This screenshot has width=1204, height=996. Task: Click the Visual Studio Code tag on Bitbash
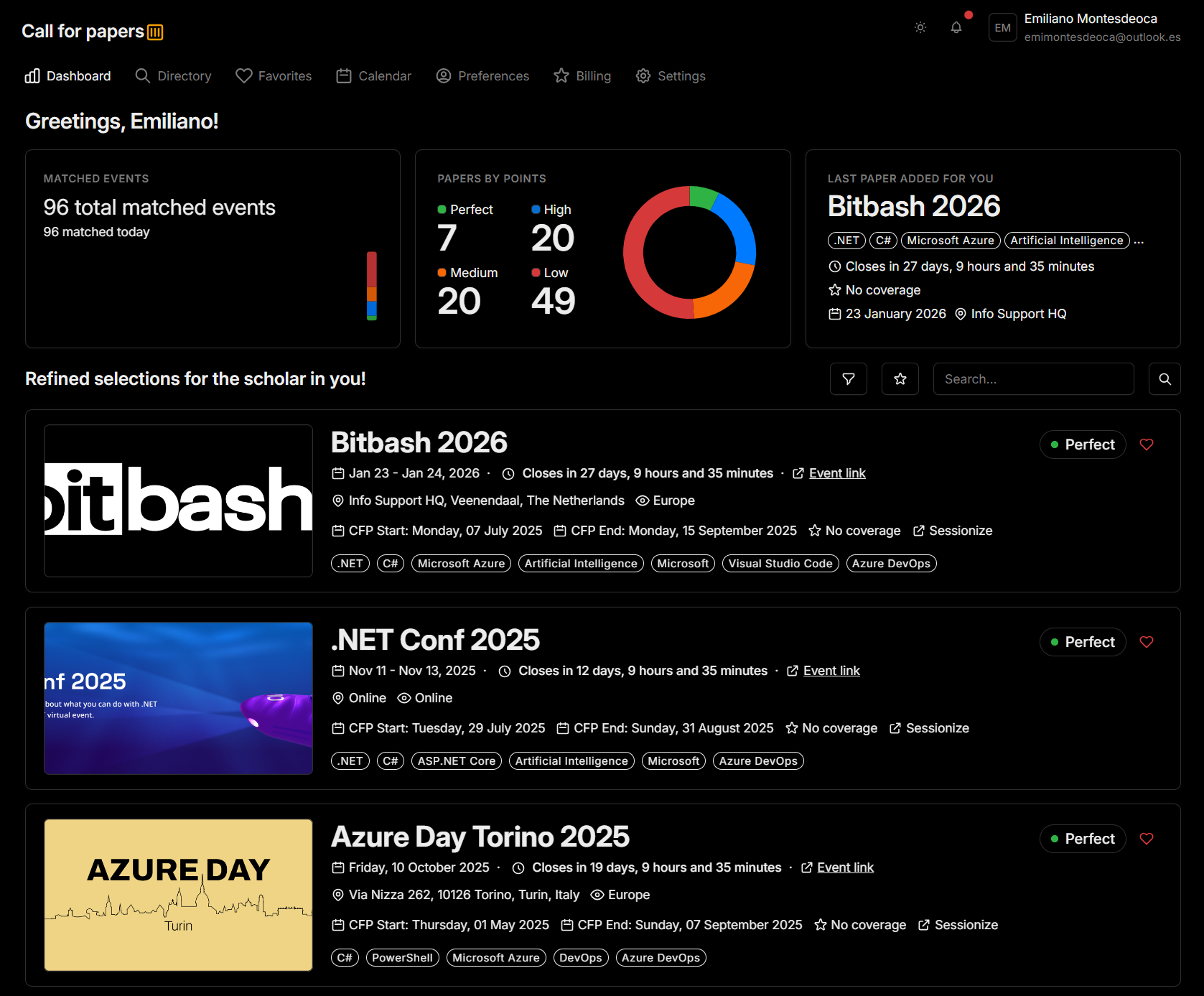coord(780,564)
